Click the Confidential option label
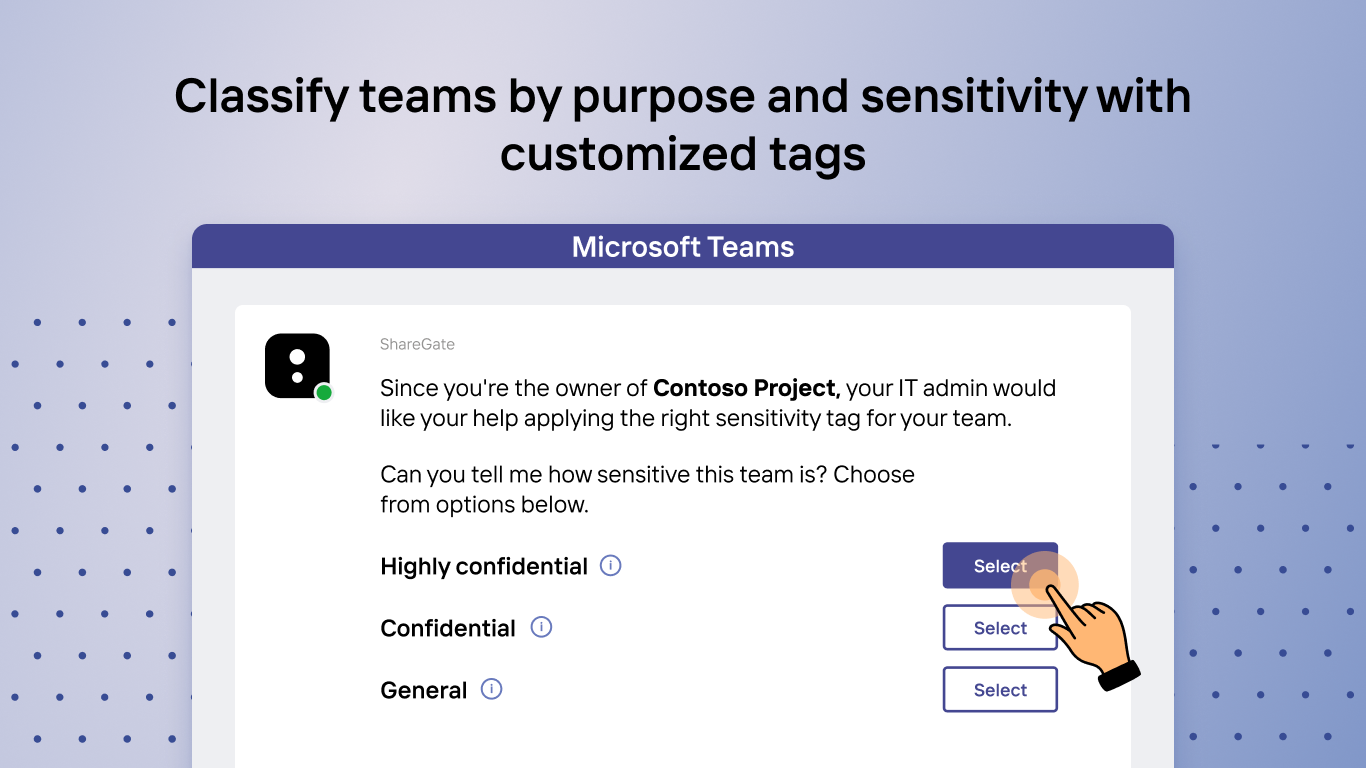This screenshot has height=768, width=1366. (x=448, y=629)
